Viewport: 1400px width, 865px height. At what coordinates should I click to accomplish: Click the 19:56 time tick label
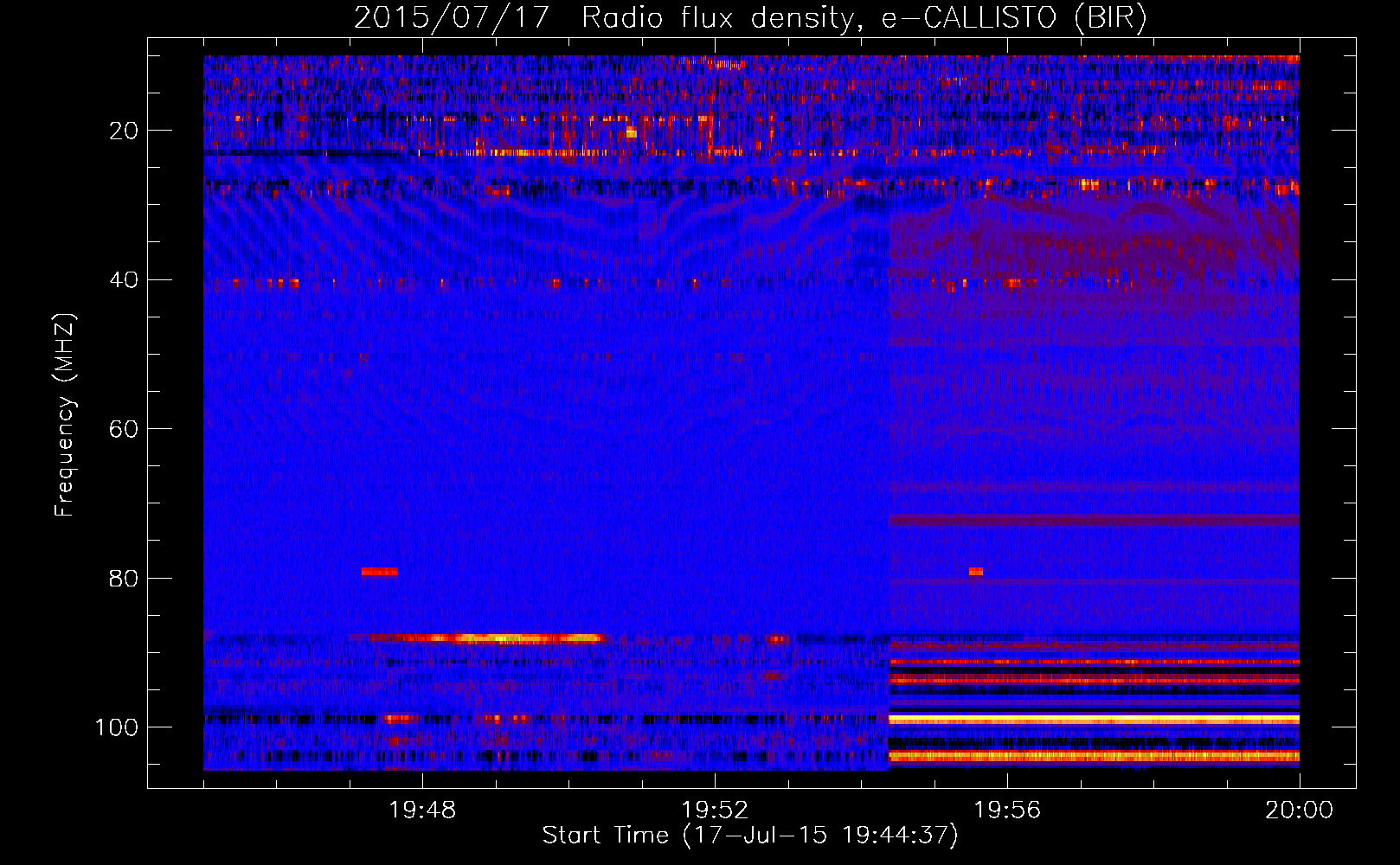1007,811
